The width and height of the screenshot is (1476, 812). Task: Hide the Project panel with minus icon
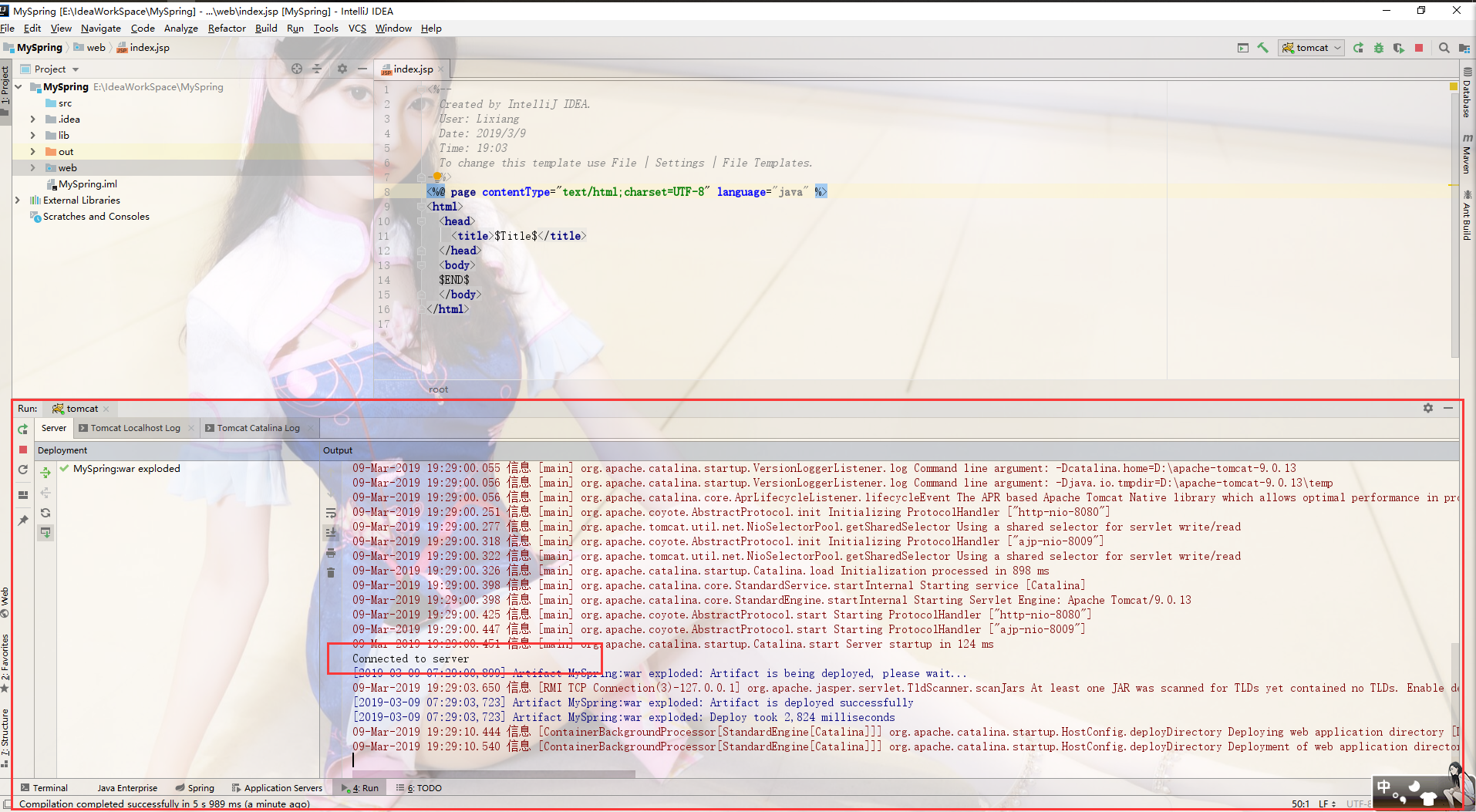(x=362, y=69)
